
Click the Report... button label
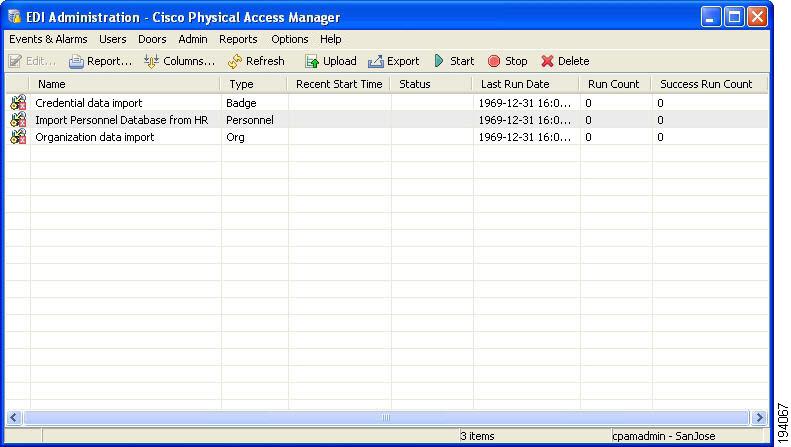(109, 61)
